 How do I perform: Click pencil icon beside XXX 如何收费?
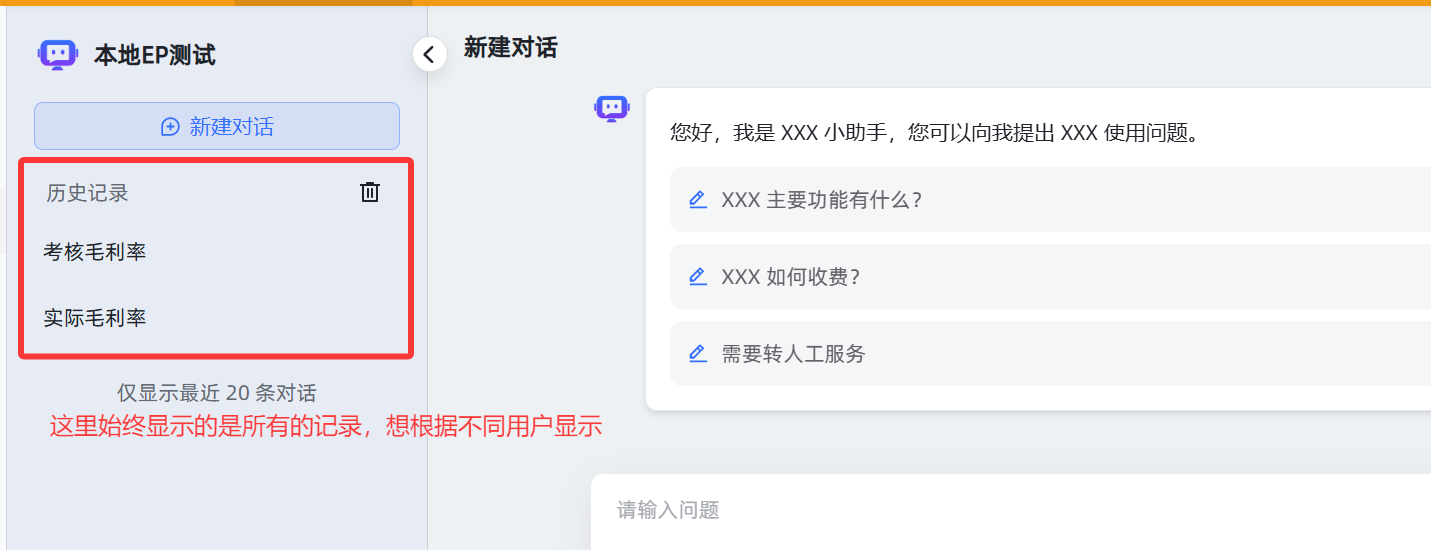(x=698, y=276)
